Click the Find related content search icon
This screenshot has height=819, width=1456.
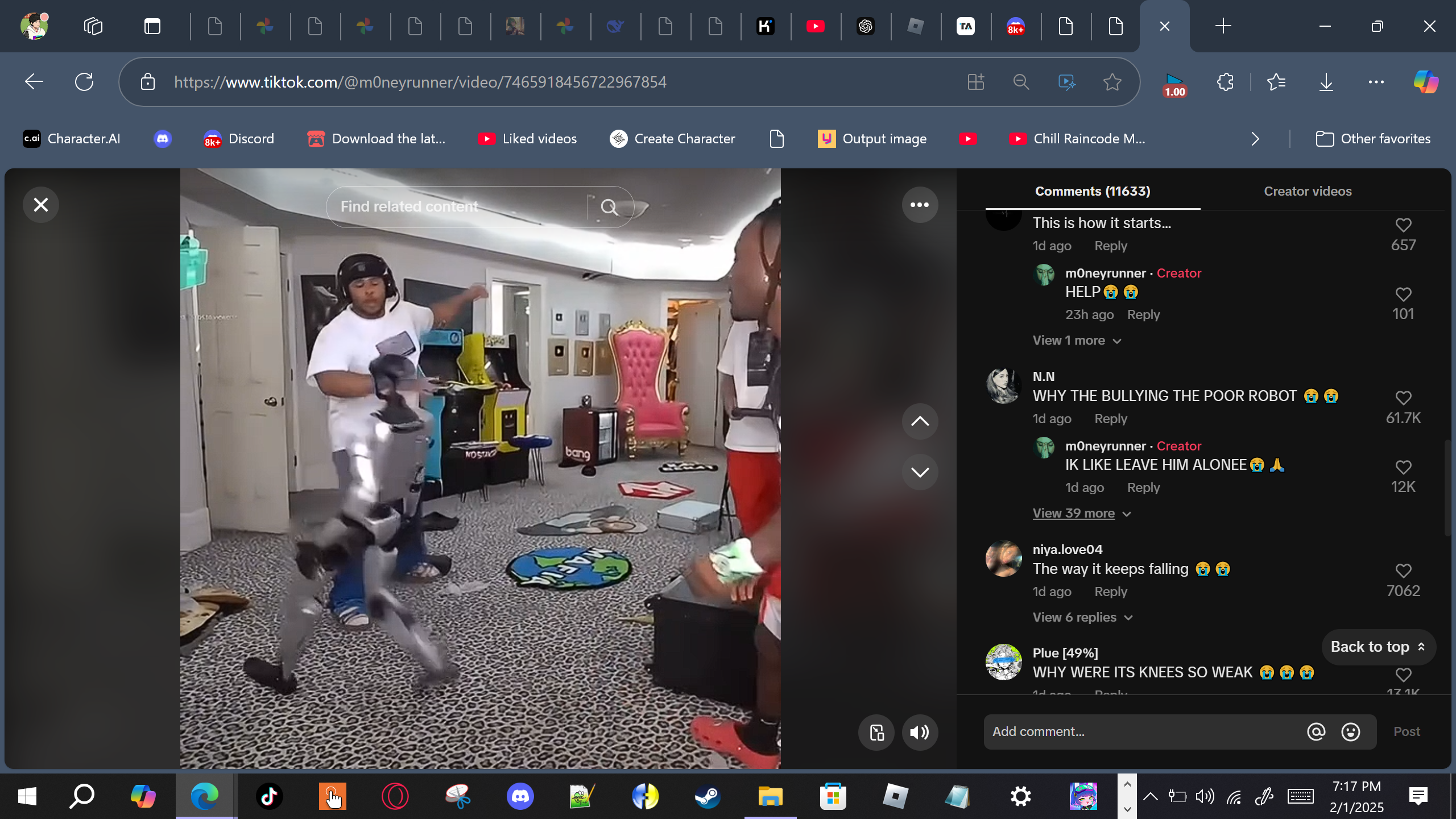609,207
